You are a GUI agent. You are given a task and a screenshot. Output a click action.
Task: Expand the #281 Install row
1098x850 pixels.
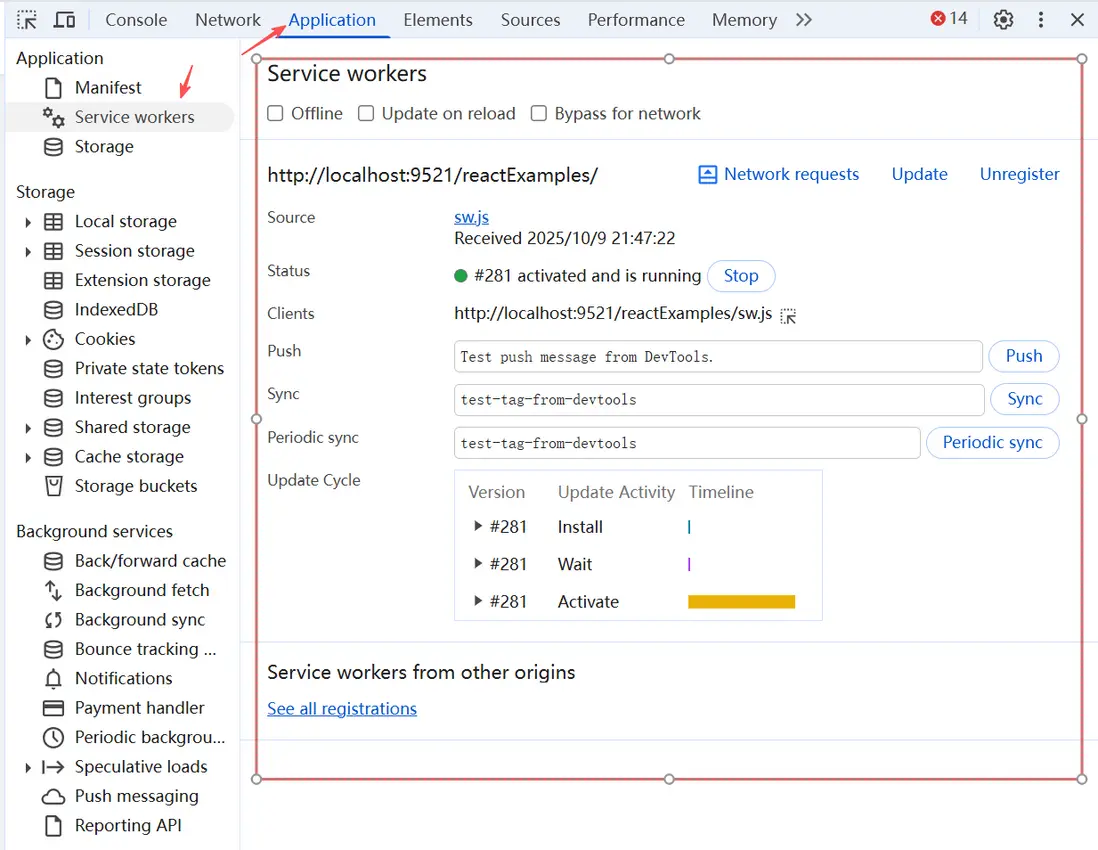(x=478, y=527)
